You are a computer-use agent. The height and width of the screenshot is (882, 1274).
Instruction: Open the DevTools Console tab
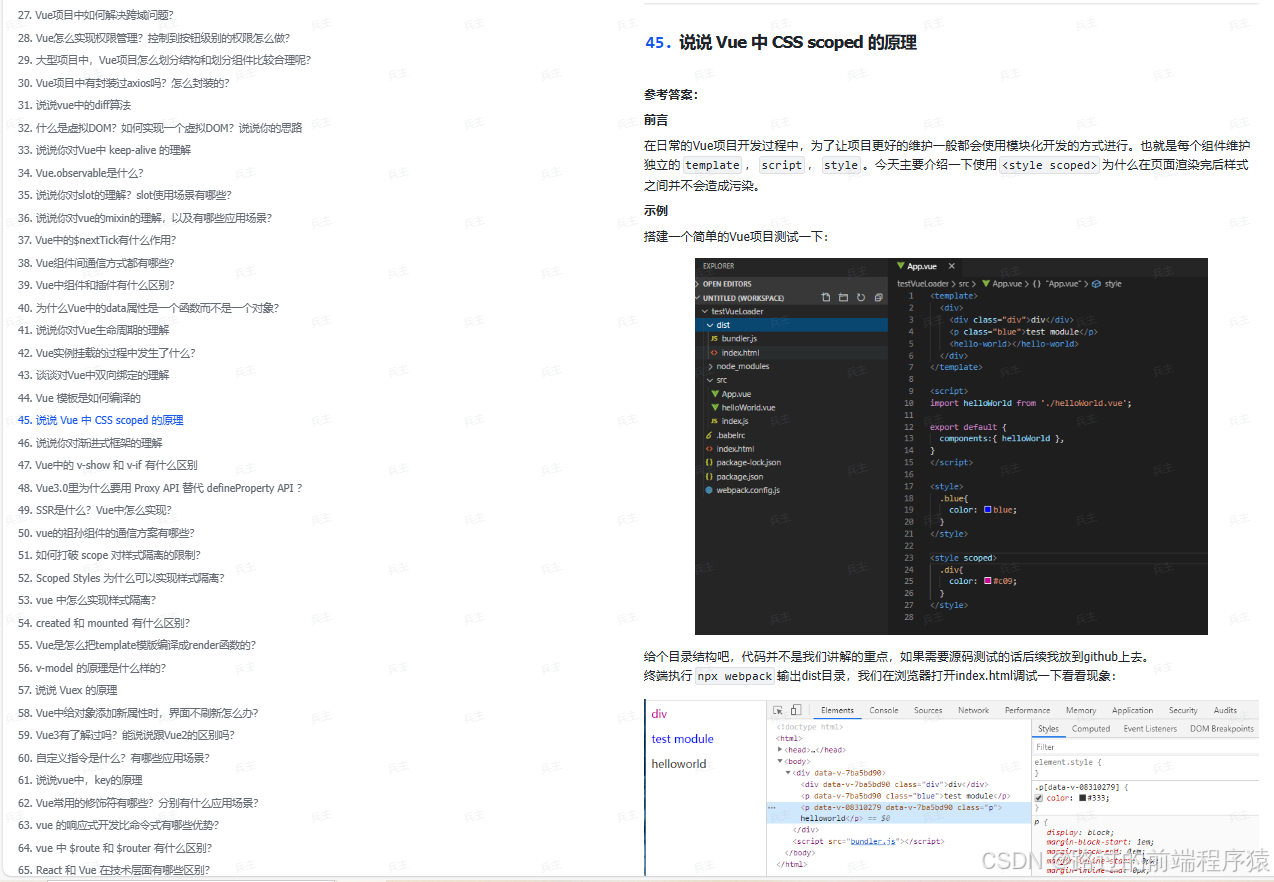pos(884,710)
